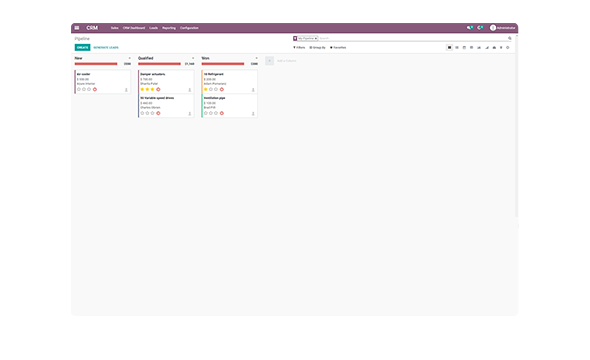The height and width of the screenshot is (360, 590).
Task: Set first priority star on Air cooler card
Action: (79, 90)
